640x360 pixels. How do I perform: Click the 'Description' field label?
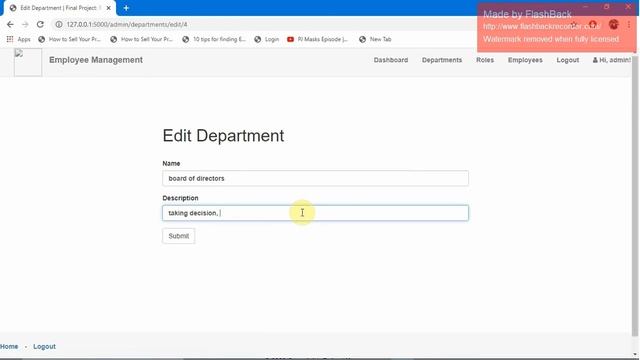180,198
